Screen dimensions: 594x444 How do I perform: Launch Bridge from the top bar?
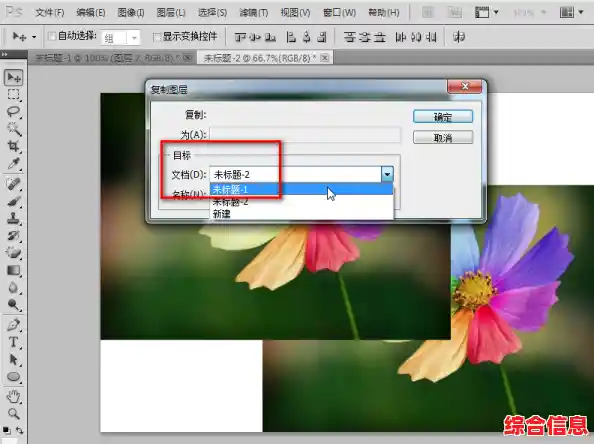click(428, 13)
